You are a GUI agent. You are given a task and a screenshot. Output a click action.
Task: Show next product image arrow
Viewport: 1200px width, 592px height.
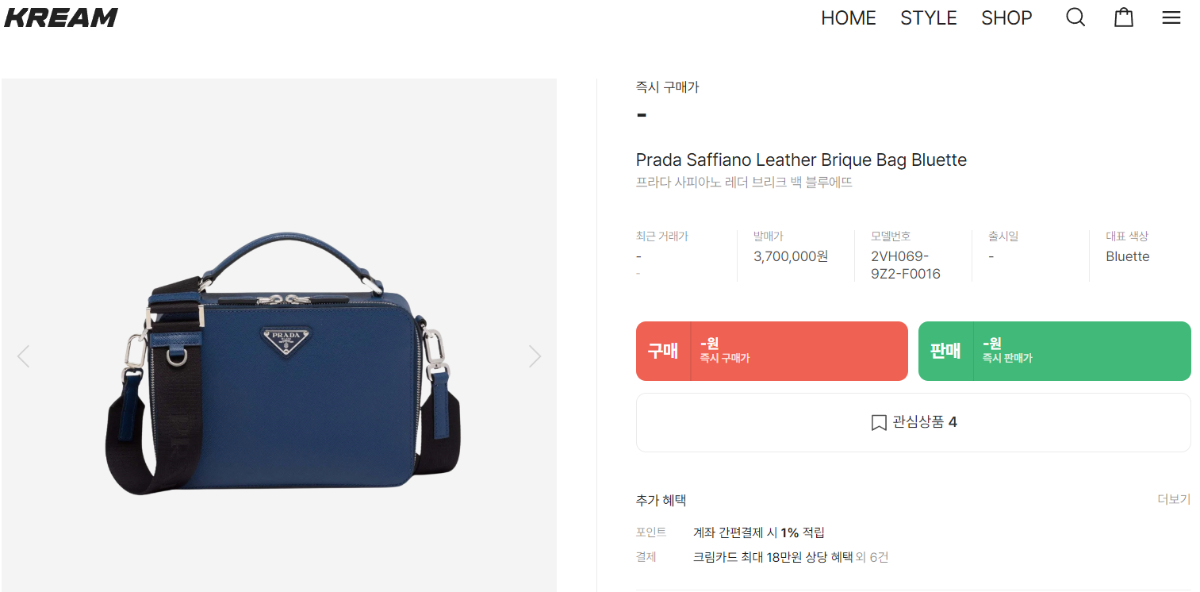[535, 355]
